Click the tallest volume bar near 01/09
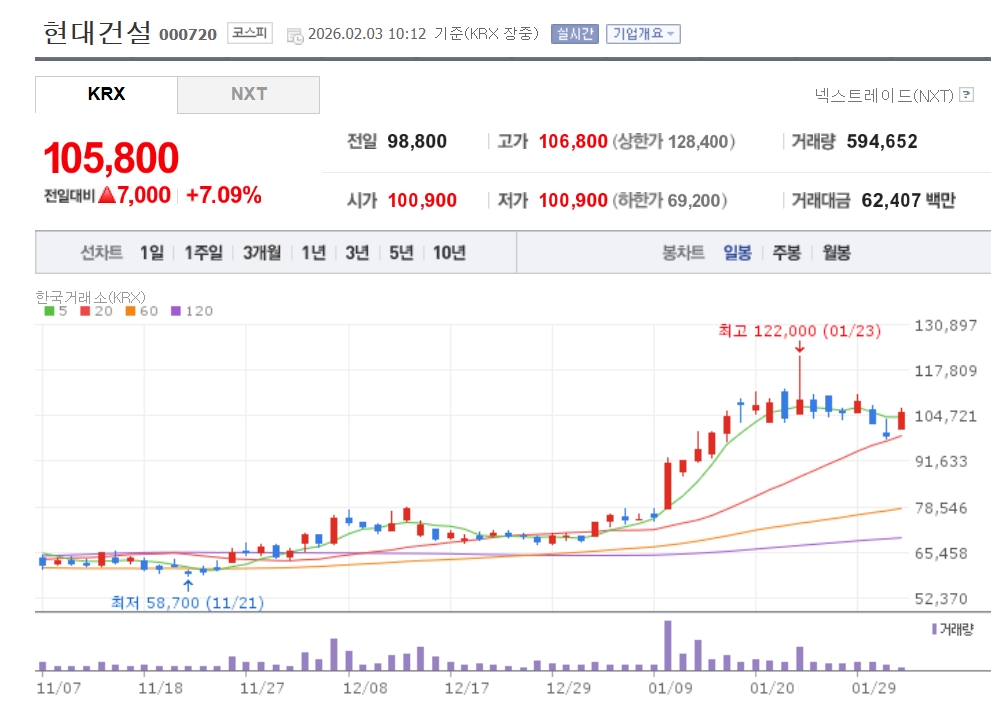The image size is (991, 718). click(667, 645)
